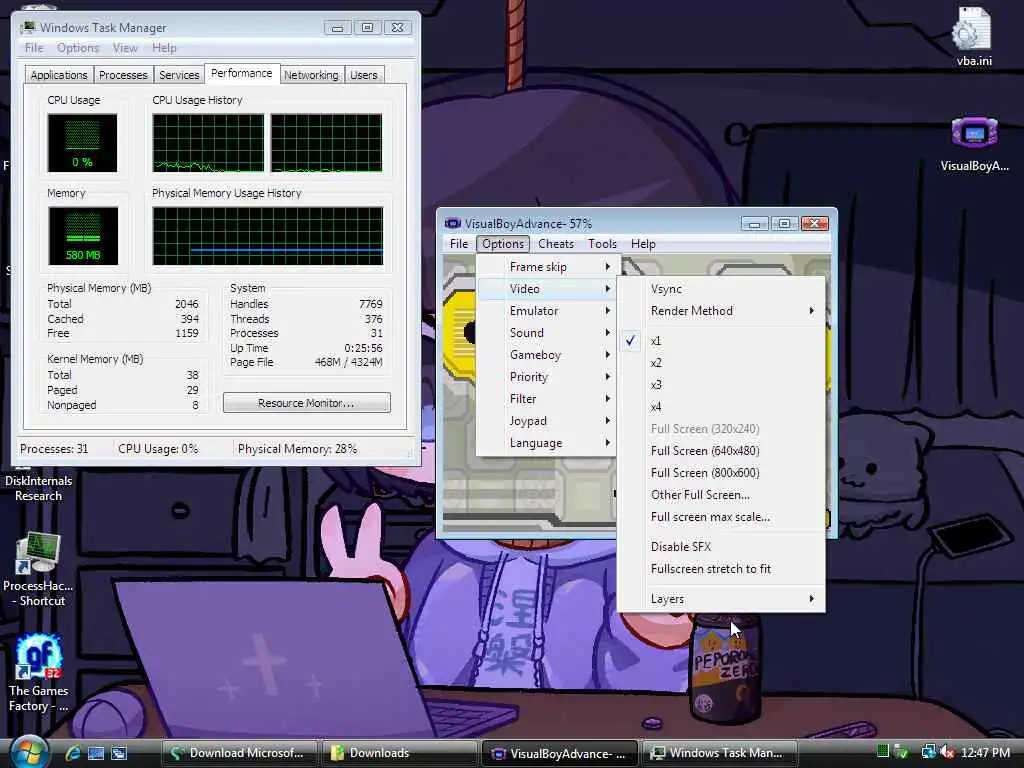1024x768 pixels.
Task: Expand the Language submenu
Action: (546, 443)
